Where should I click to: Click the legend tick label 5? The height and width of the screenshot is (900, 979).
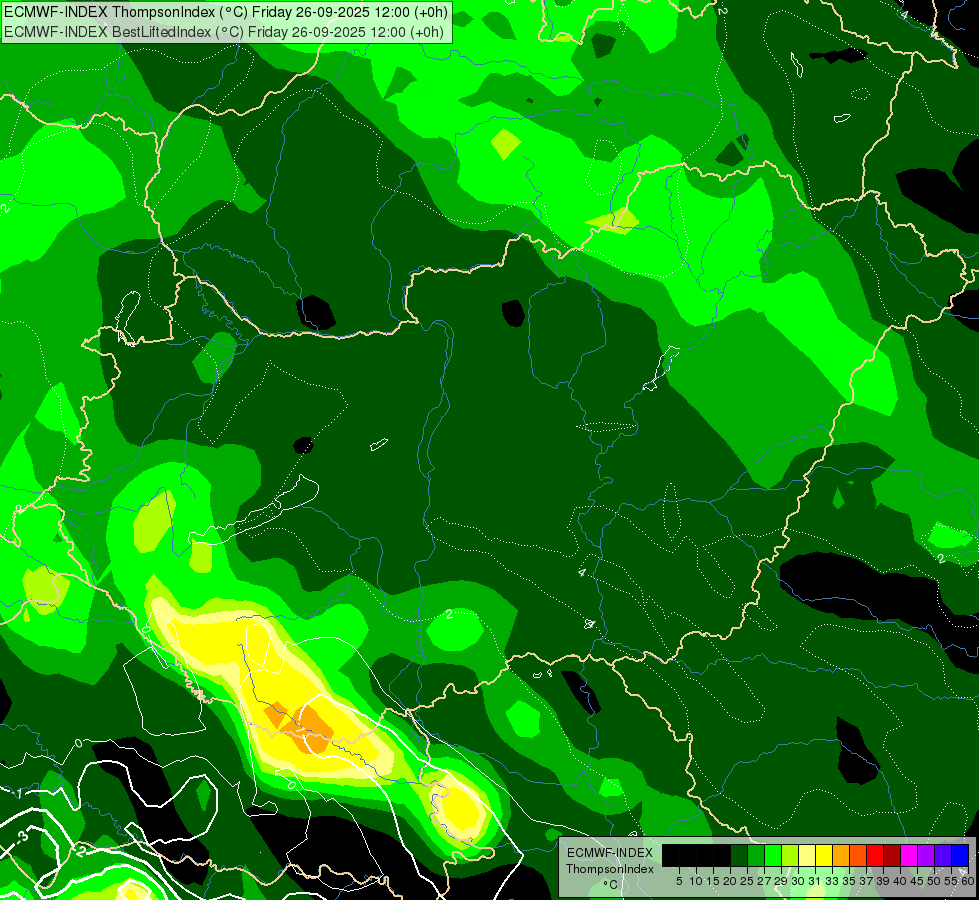point(679,881)
